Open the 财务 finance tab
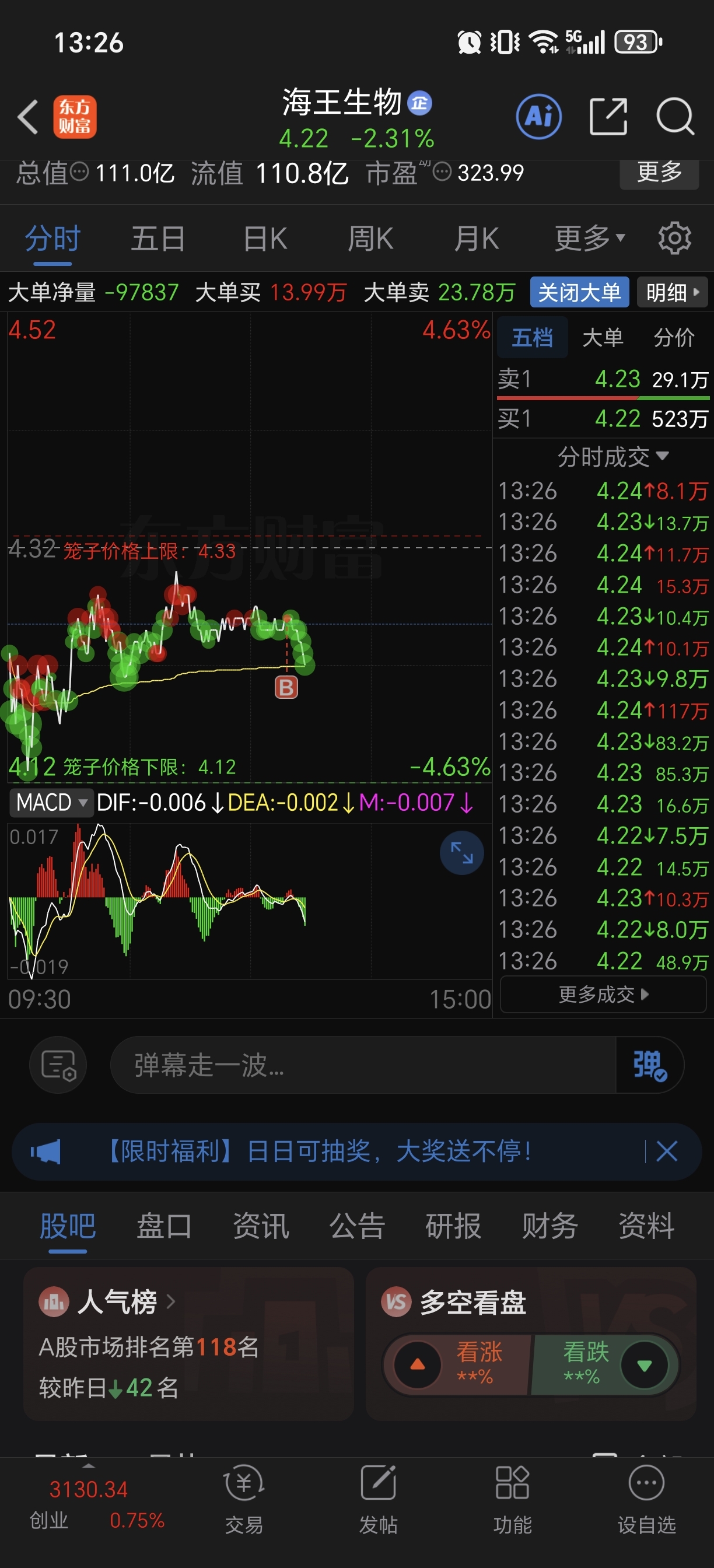The width and height of the screenshot is (714, 1568). (x=549, y=1226)
